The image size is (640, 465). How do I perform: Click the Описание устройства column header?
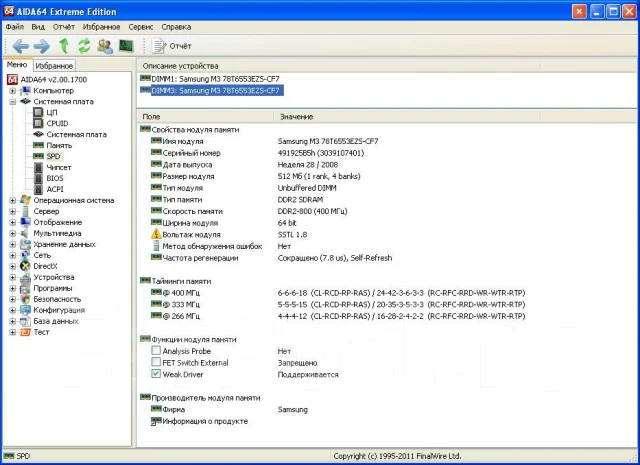[x=339, y=66]
